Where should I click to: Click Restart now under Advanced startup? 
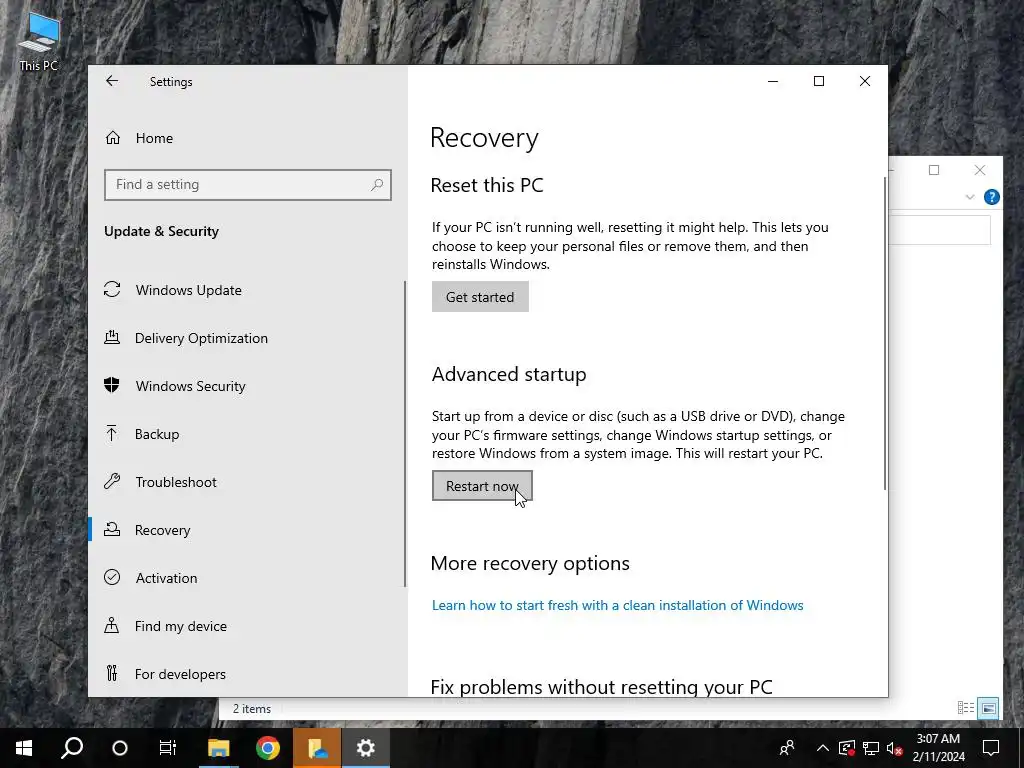point(482,486)
